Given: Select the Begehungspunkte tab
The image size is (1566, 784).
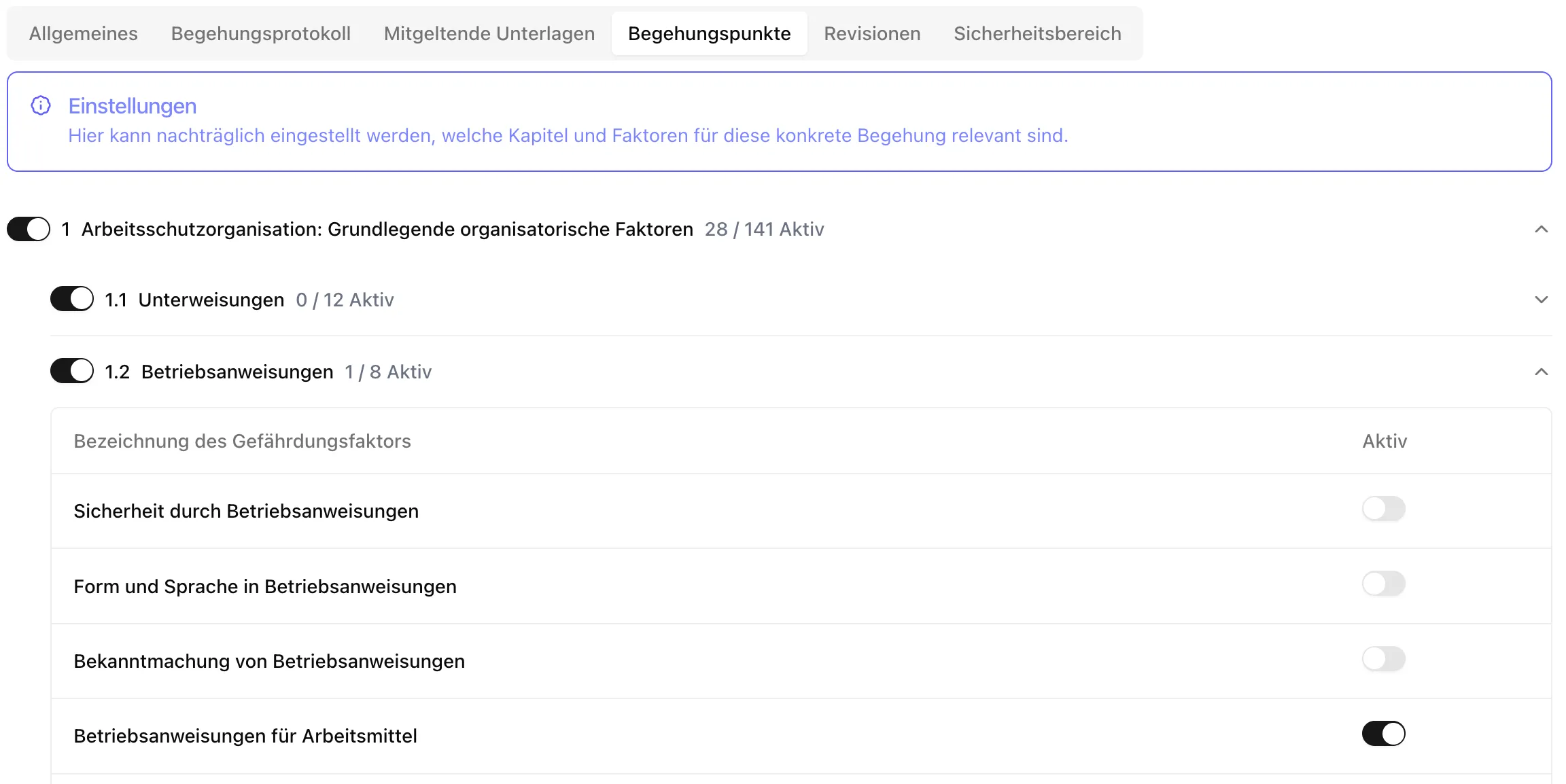Looking at the screenshot, I should pyautogui.click(x=709, y=33).
